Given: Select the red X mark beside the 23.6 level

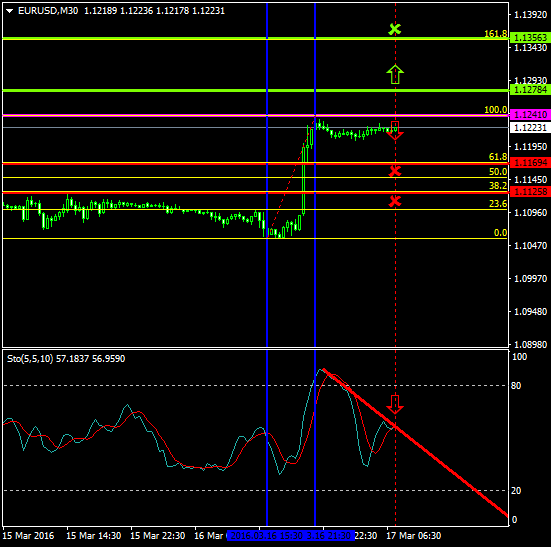Looking at the screenshot, I should pos(395,201).
